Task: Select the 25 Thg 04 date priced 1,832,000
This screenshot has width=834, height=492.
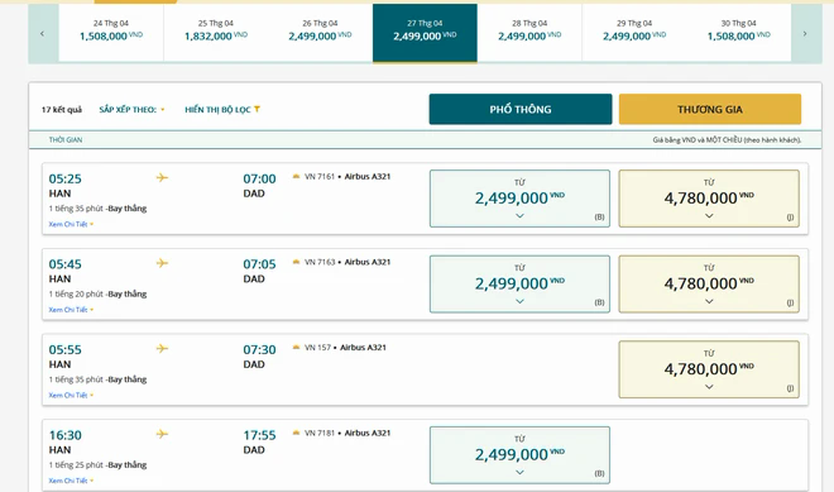Action: [216, 33]
